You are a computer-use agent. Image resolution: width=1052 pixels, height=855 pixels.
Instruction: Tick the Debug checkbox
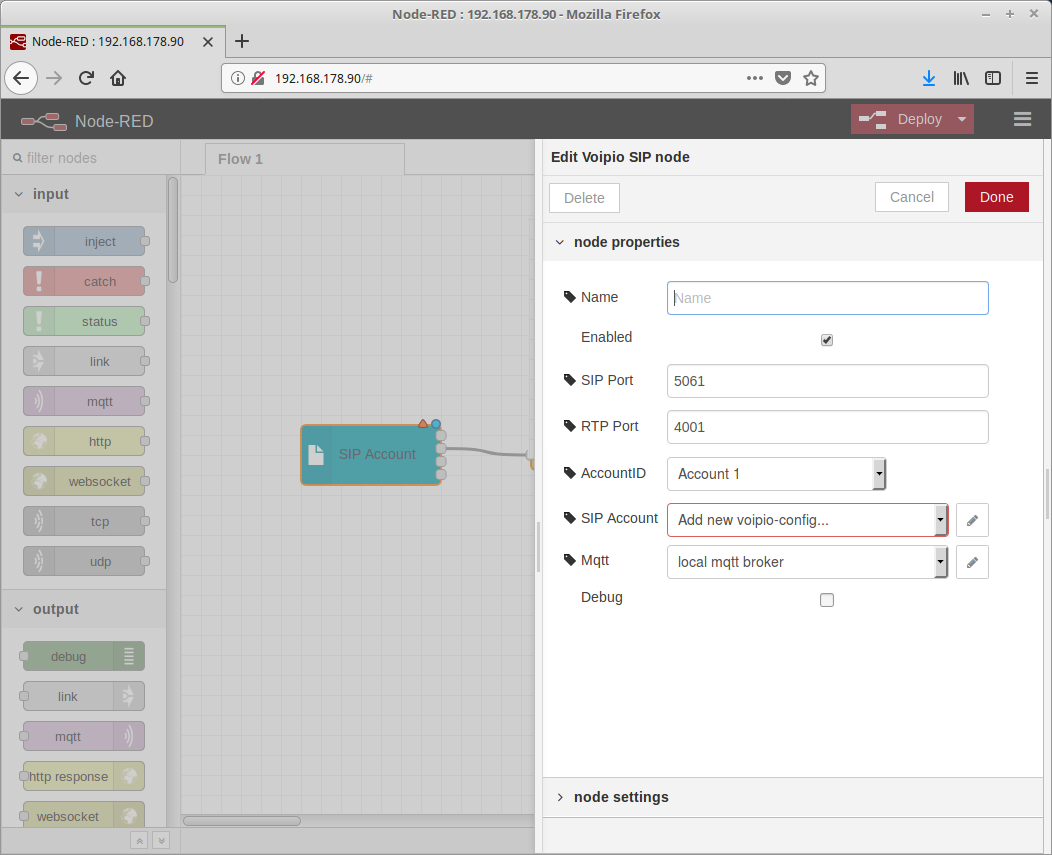click(x=827, y=600)
